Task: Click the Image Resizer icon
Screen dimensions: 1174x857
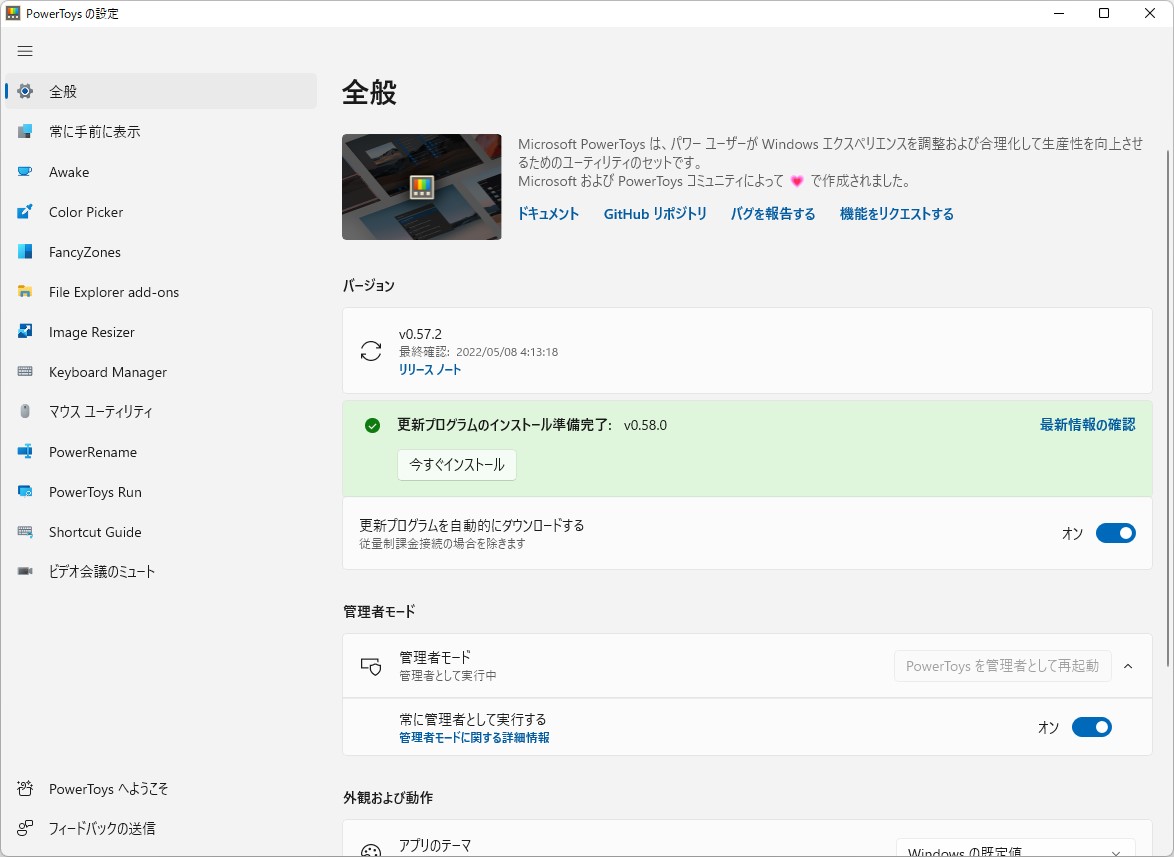Action: [25, 332]
